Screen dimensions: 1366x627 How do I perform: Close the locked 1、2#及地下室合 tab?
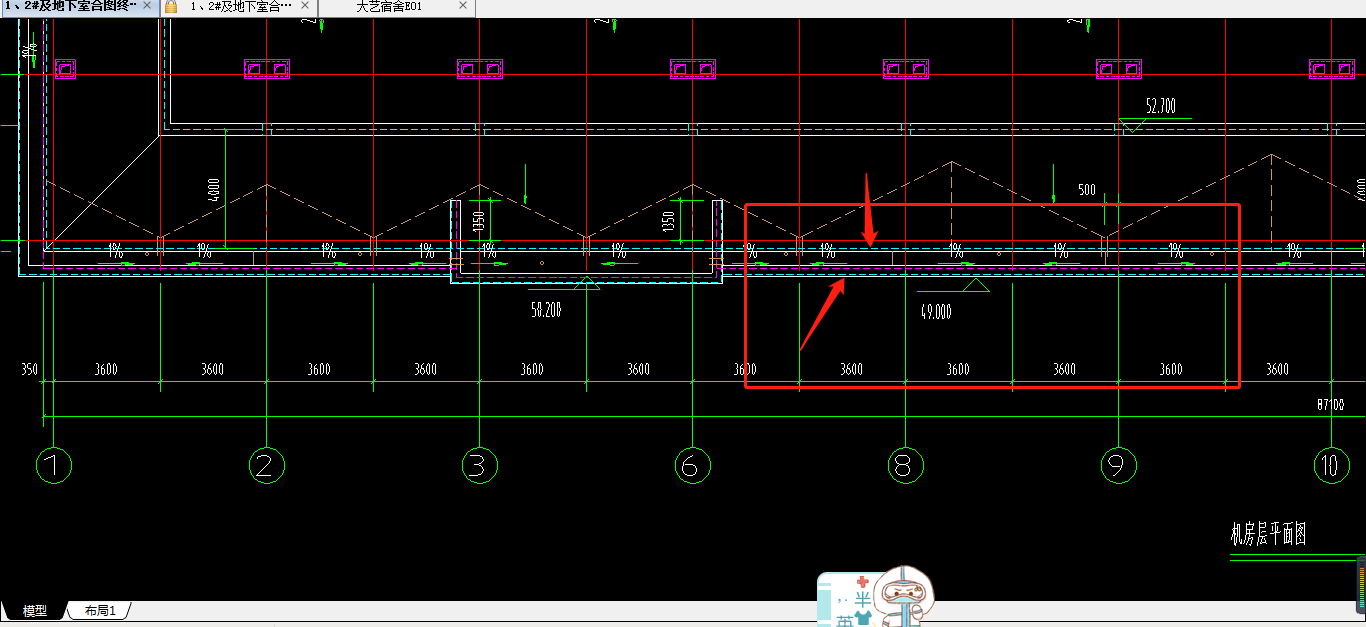pyautogui.click(x=304, y=6)
